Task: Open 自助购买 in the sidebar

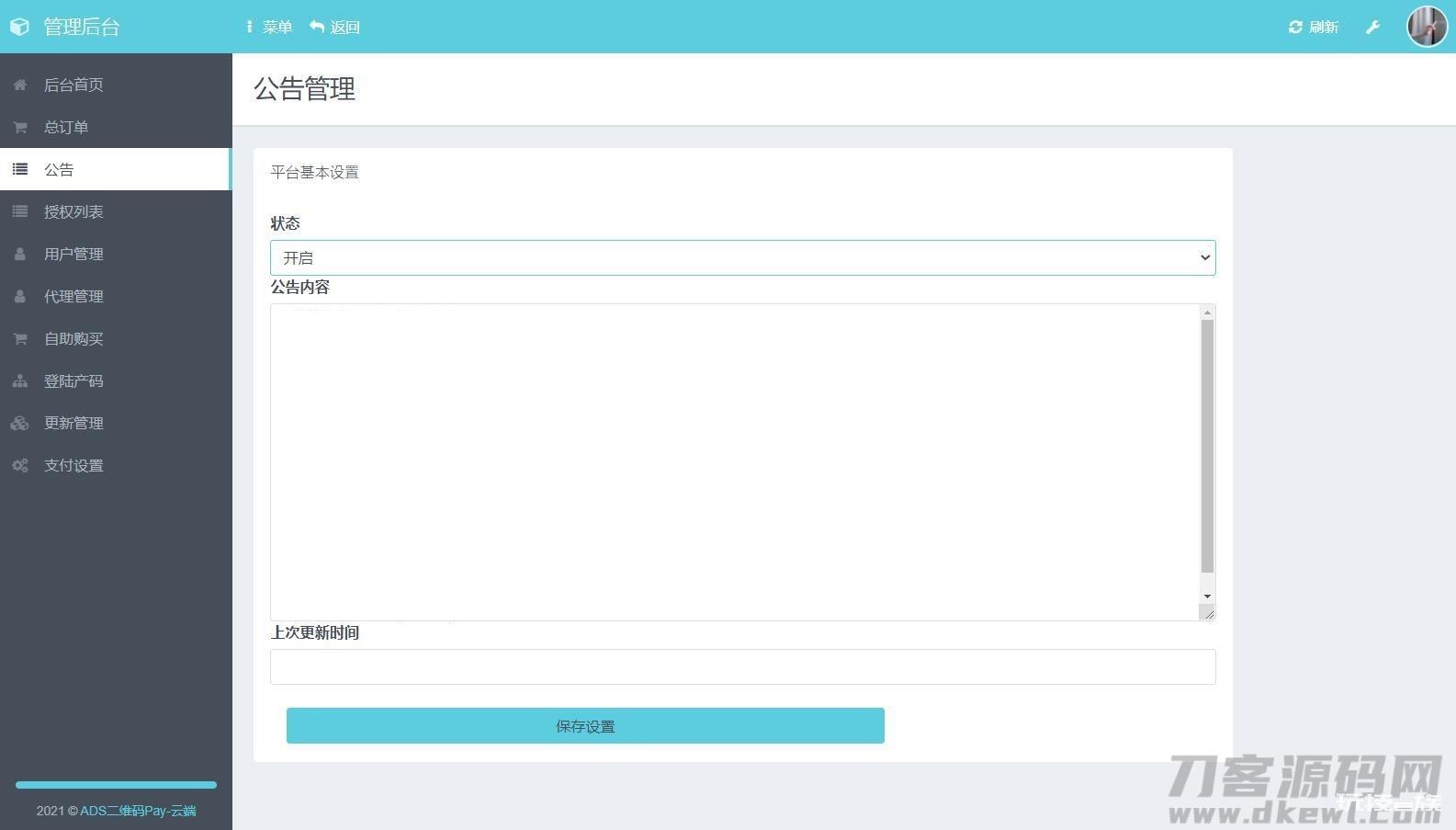Action: pyautogui.click(x=116, y=338)
